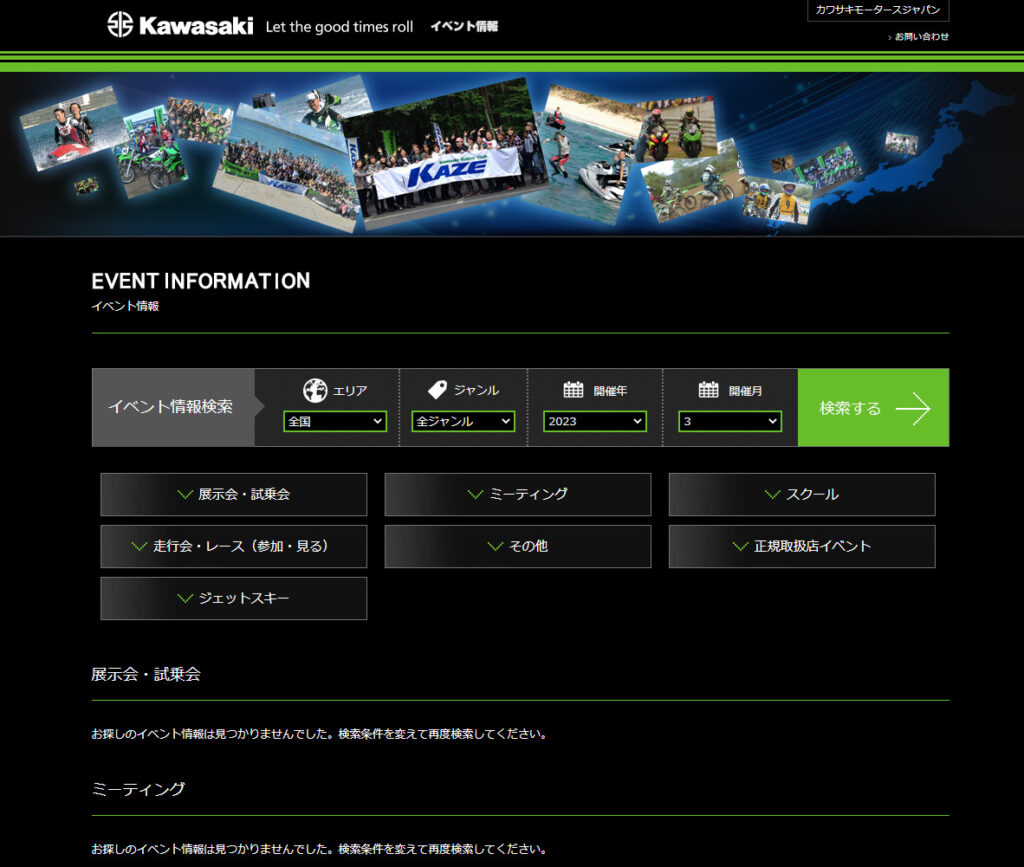The image size is (1024, 867).
Task: Click the calendar icon beside 開催月
Action: click(x=708, y=390)
